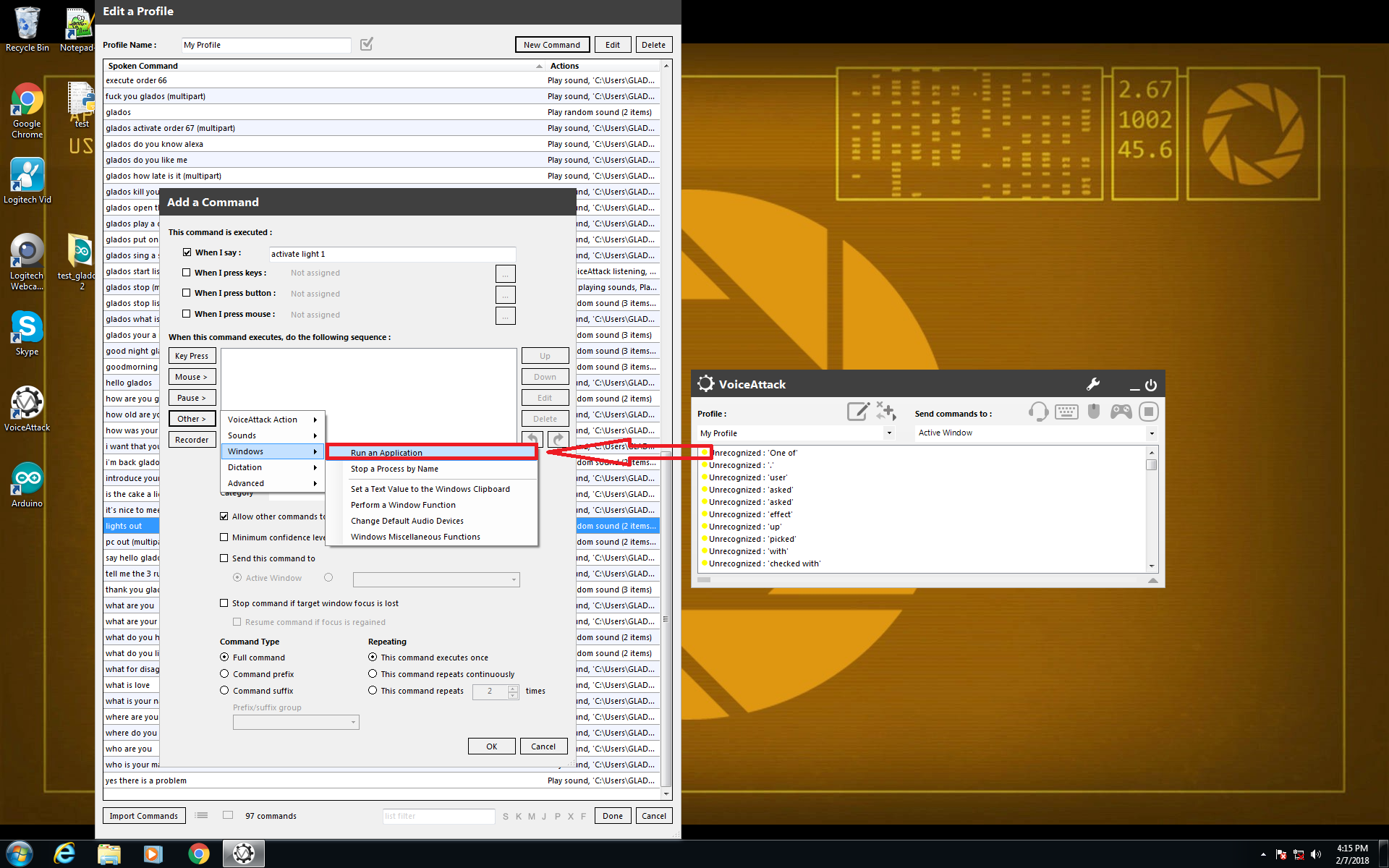Click the edit profile pencil icon
Viewport: 1389px width, 868px height.
[857, 412]
